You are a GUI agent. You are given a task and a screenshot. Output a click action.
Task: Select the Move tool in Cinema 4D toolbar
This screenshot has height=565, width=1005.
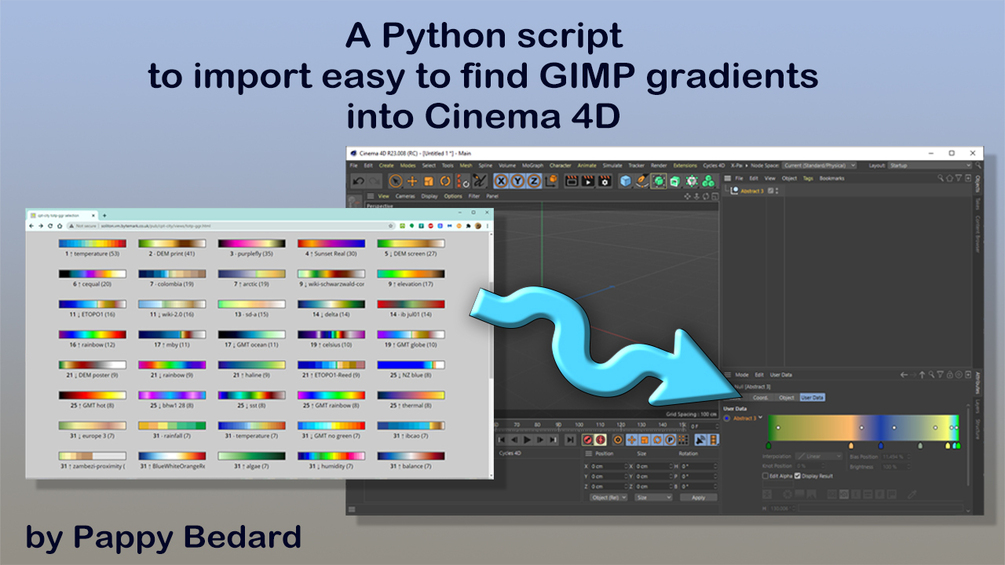412,181
